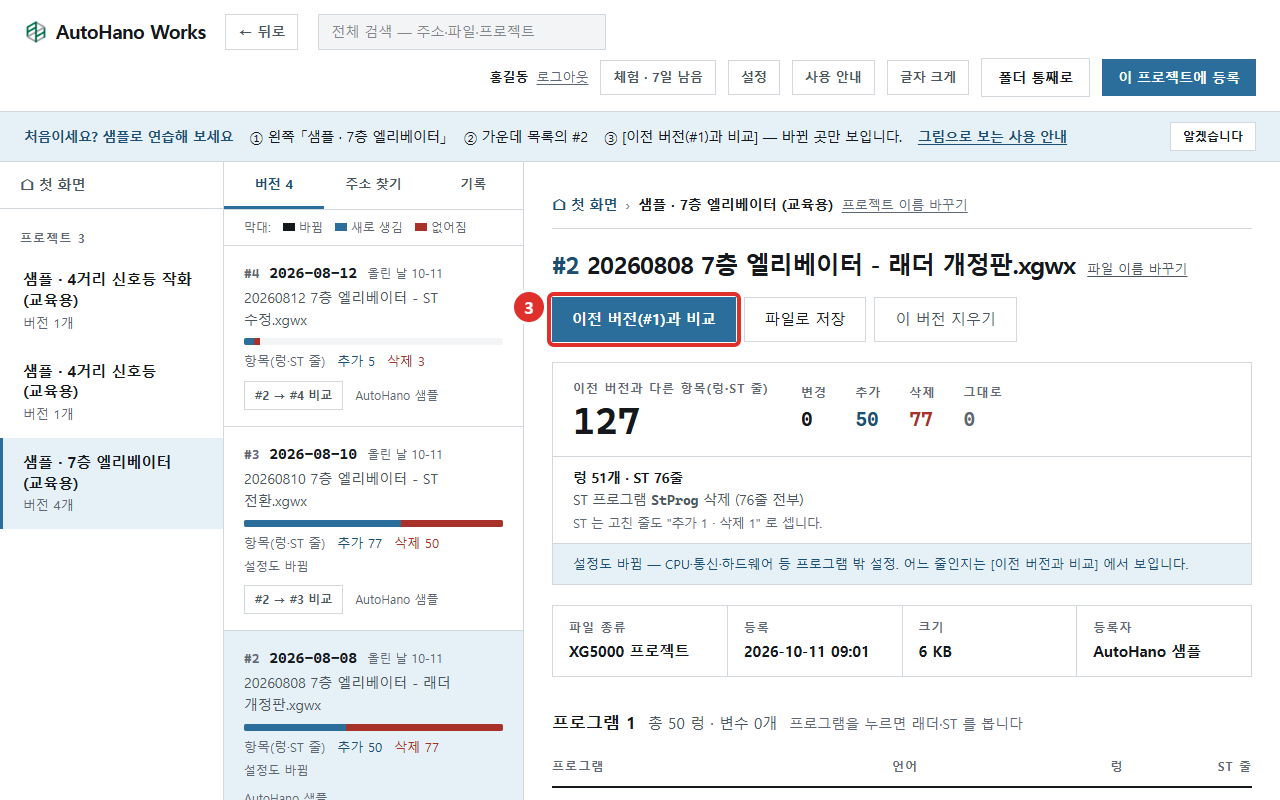Click the #2 → #4 비교 button
This screenshot has height=800, width=1280.
click(x=293, y=395)
